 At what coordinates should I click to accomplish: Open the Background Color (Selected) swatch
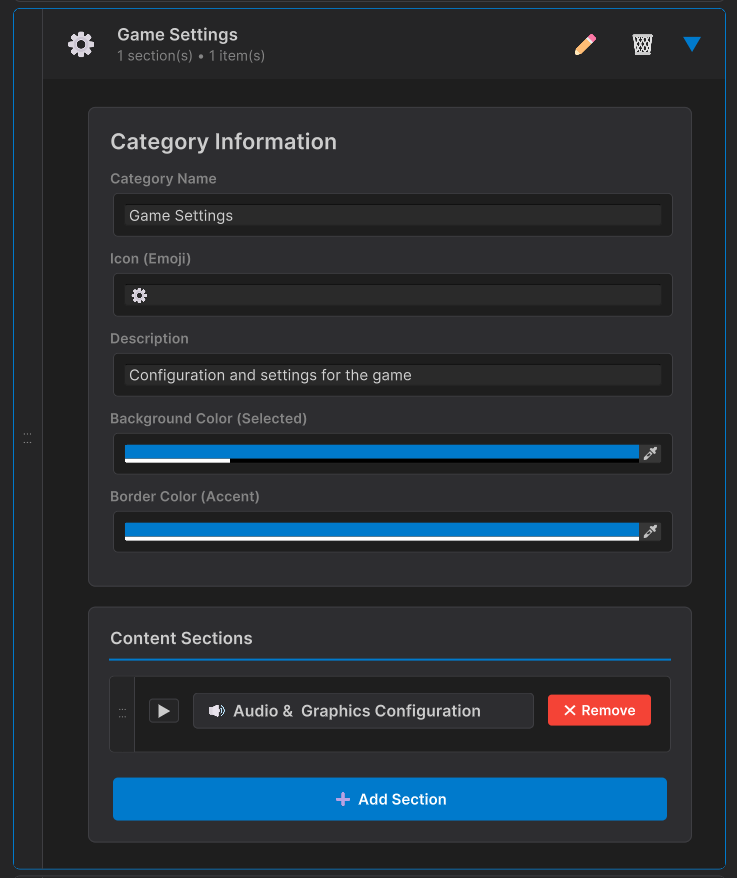(381, 453)
